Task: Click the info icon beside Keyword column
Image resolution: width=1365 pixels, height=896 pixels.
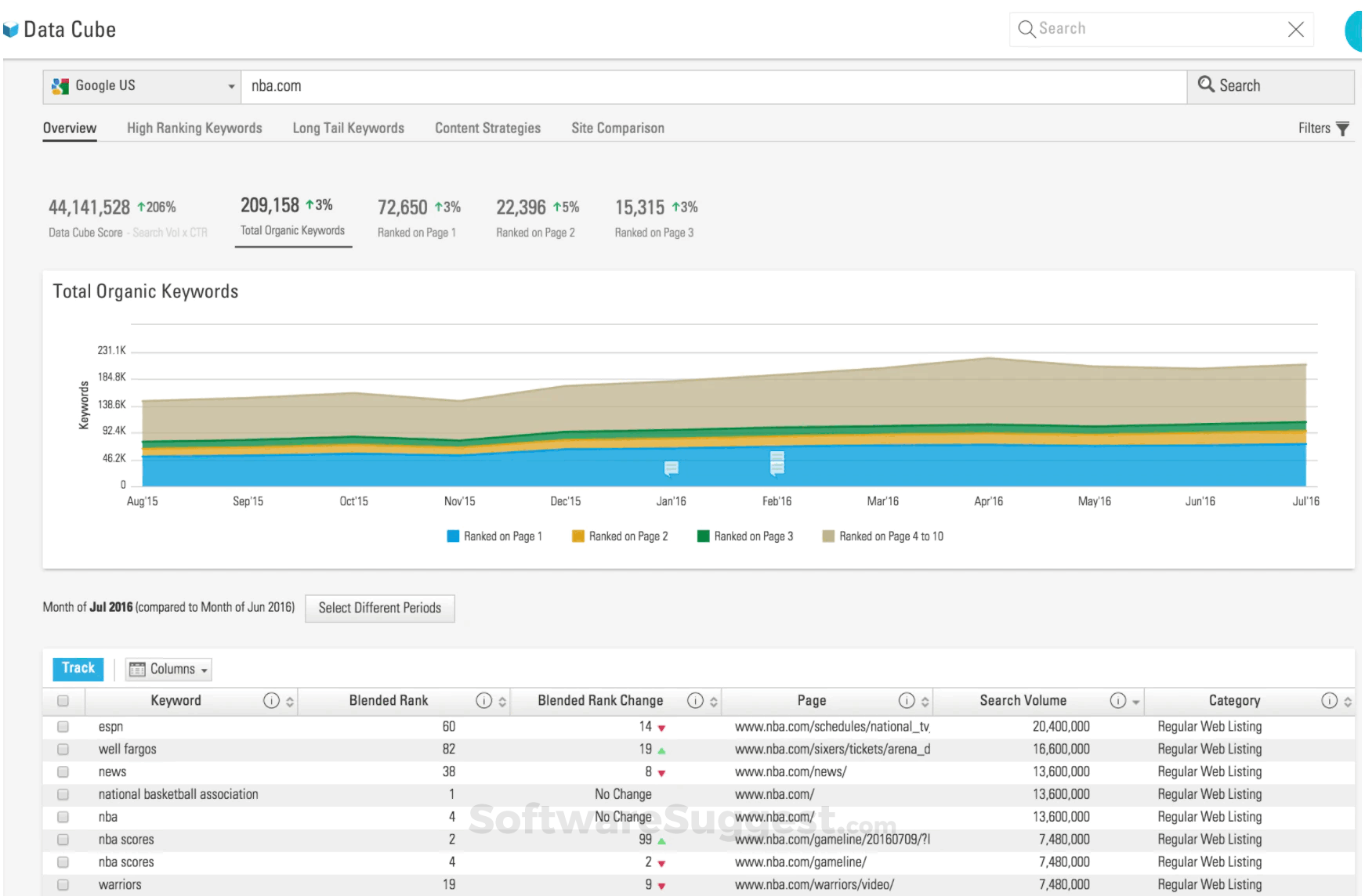Action: 271,701
